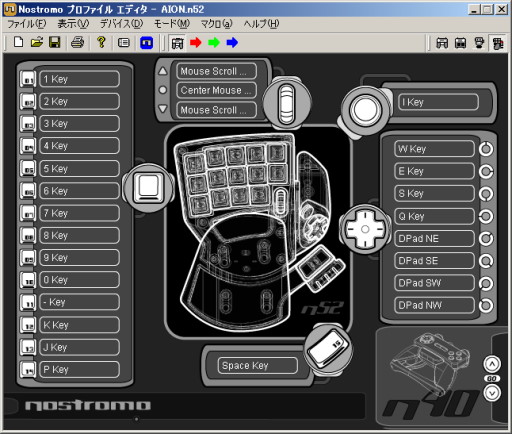The width and height of the screenshot is (512, 434).
Task: Click button 02 icon beside 2 Key
Action: [28, 102]
